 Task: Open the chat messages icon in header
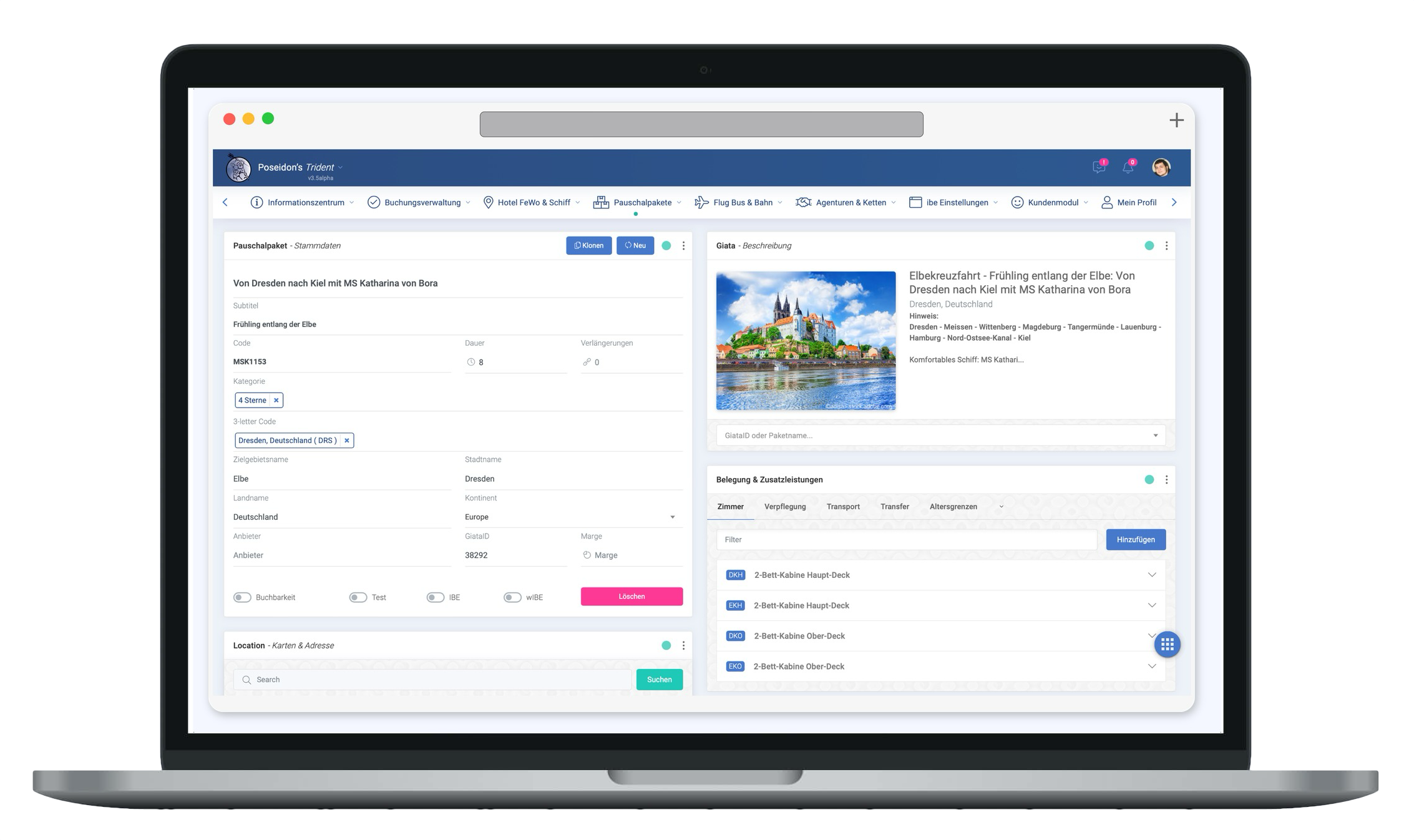point(1098,167)
